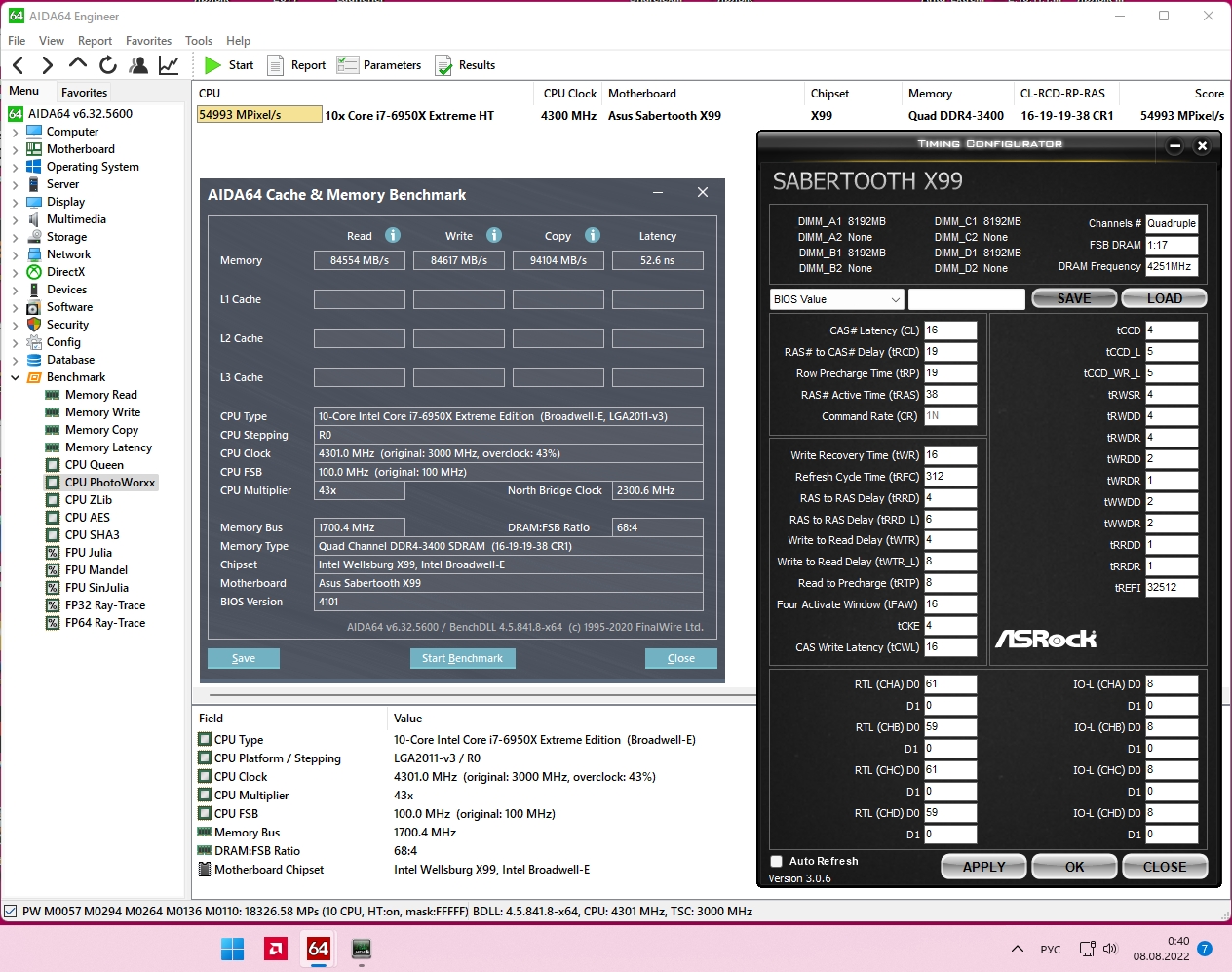Viewport: 1232px width, 972px height.
Task: Expand the Motherboard tree node
Action: coord(15,149)
